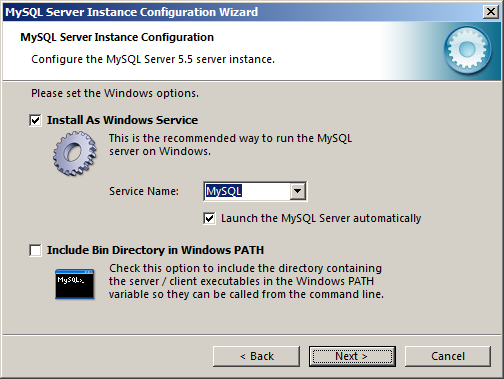The height and width of the screenshot is (379, 504).
Task: Click the gray cogwheel Windows service icon
Action: (75, 153)
